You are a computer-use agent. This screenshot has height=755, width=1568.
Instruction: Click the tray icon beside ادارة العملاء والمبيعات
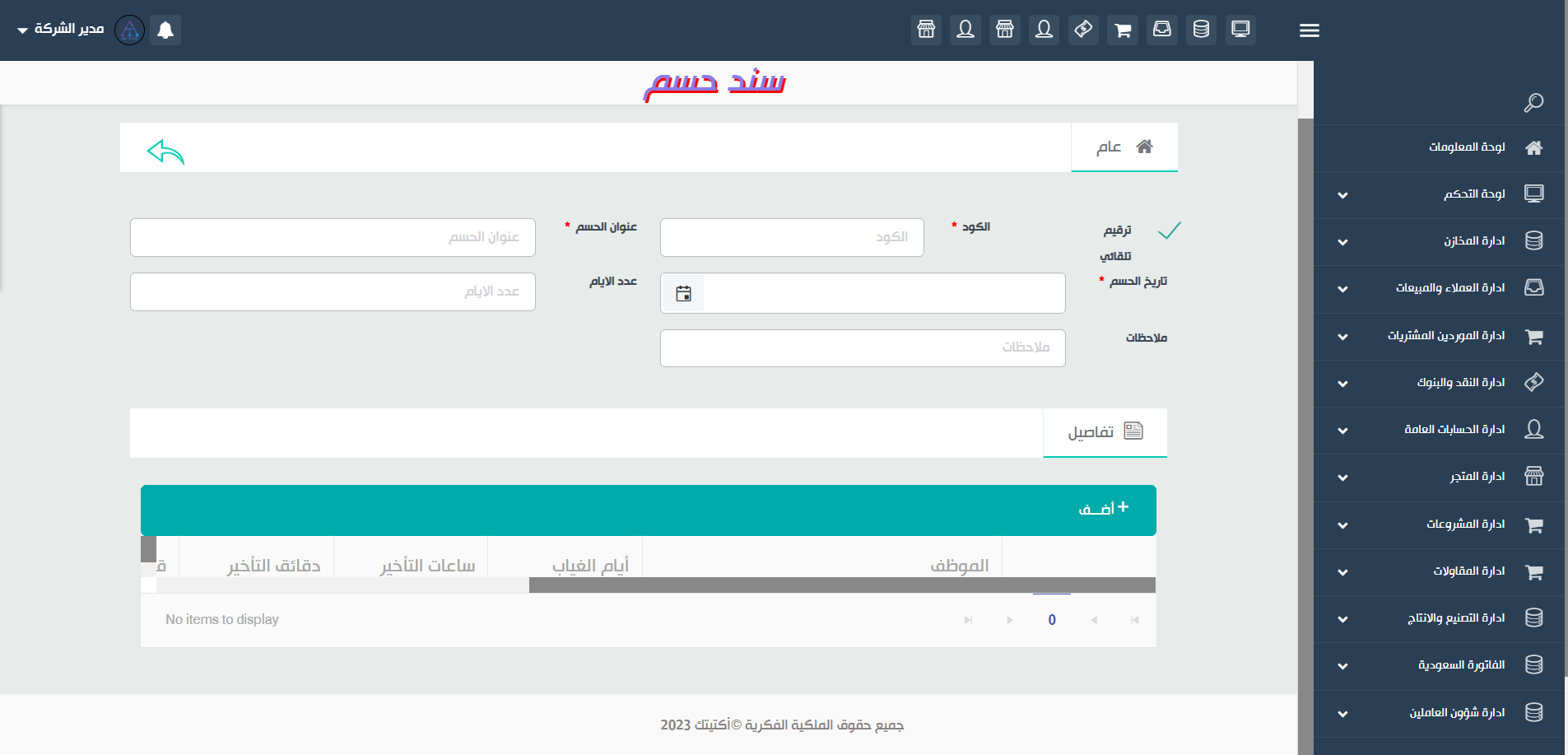point(1533,288)
